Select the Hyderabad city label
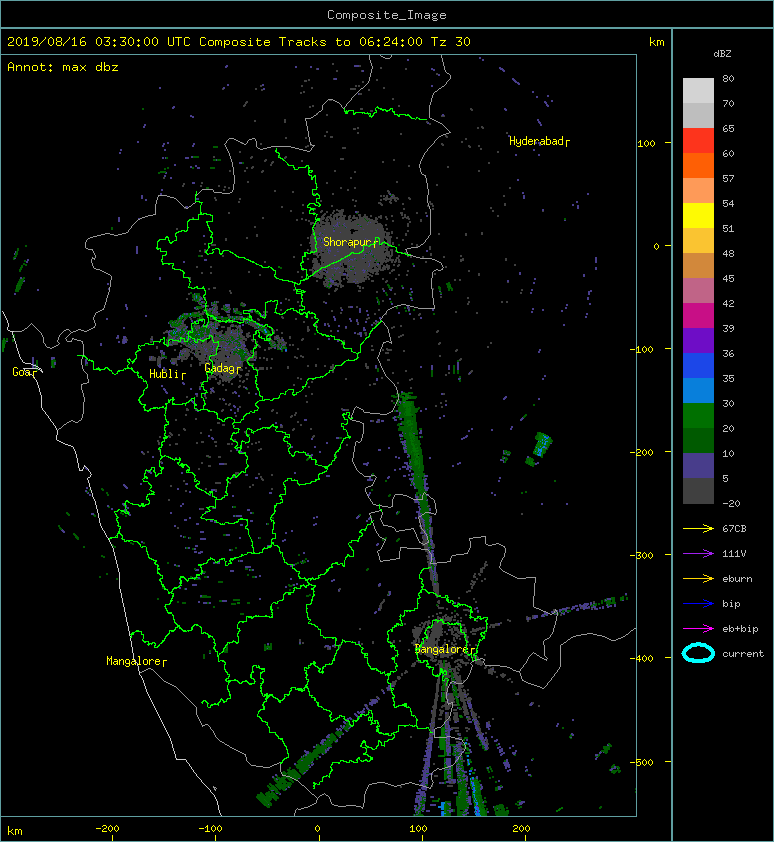The image size is (774, 842). (x=539, y=141)
